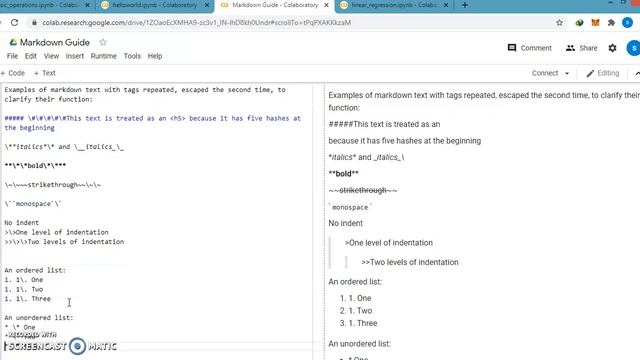Click the Google Drive icon beside the title
This screenshot has height=360, width=640.
tap(13, 42)
